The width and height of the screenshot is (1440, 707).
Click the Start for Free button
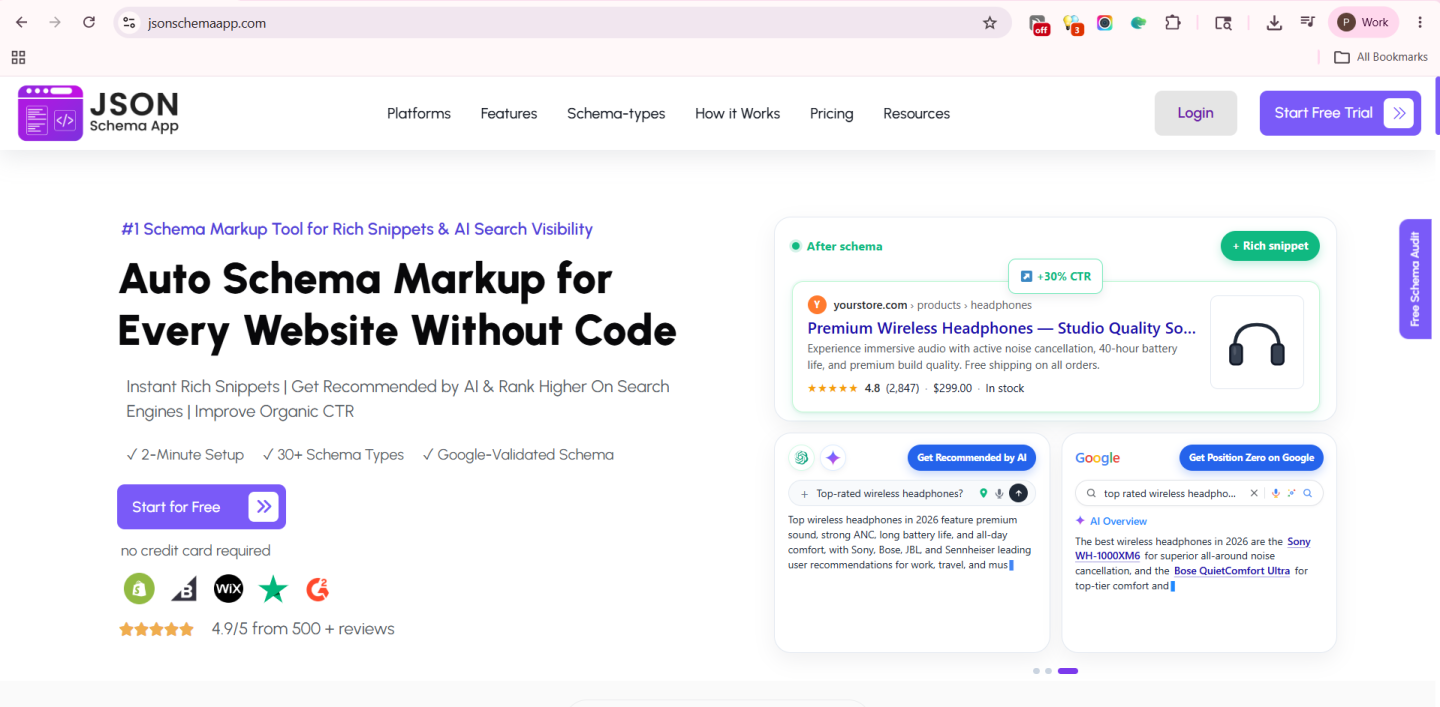tap(201, 507)
